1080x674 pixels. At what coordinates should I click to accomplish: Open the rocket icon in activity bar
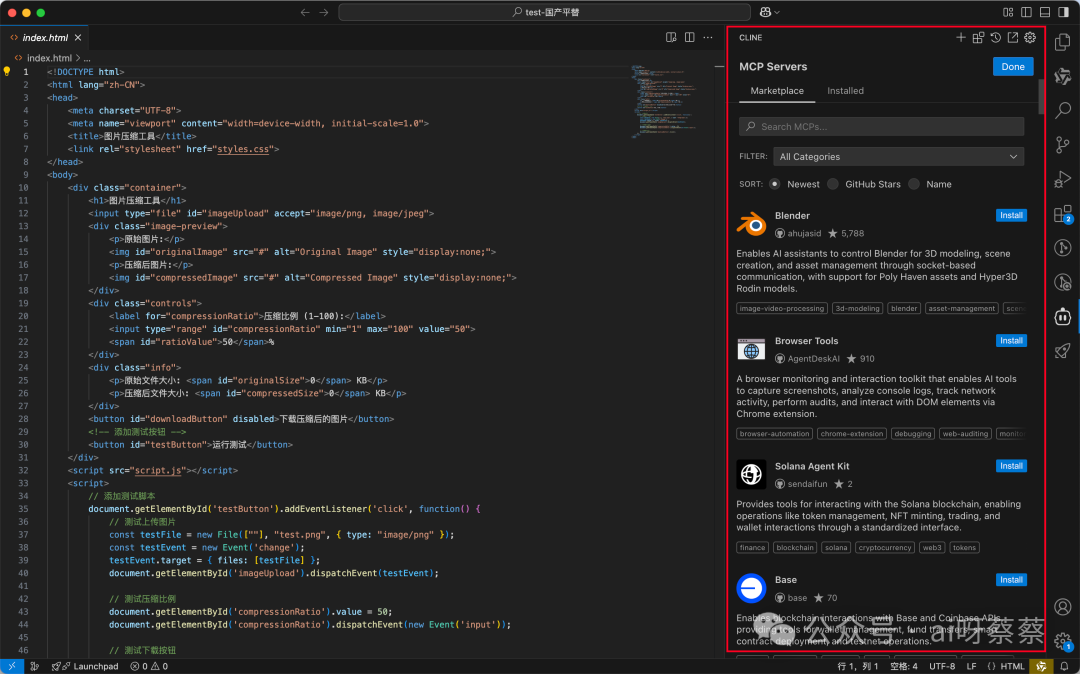point(1063,351)
